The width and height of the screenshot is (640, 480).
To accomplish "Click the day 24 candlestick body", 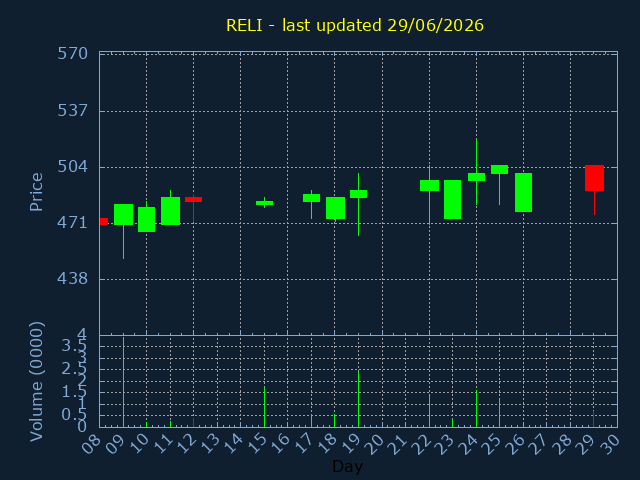I will click(476, 177).
